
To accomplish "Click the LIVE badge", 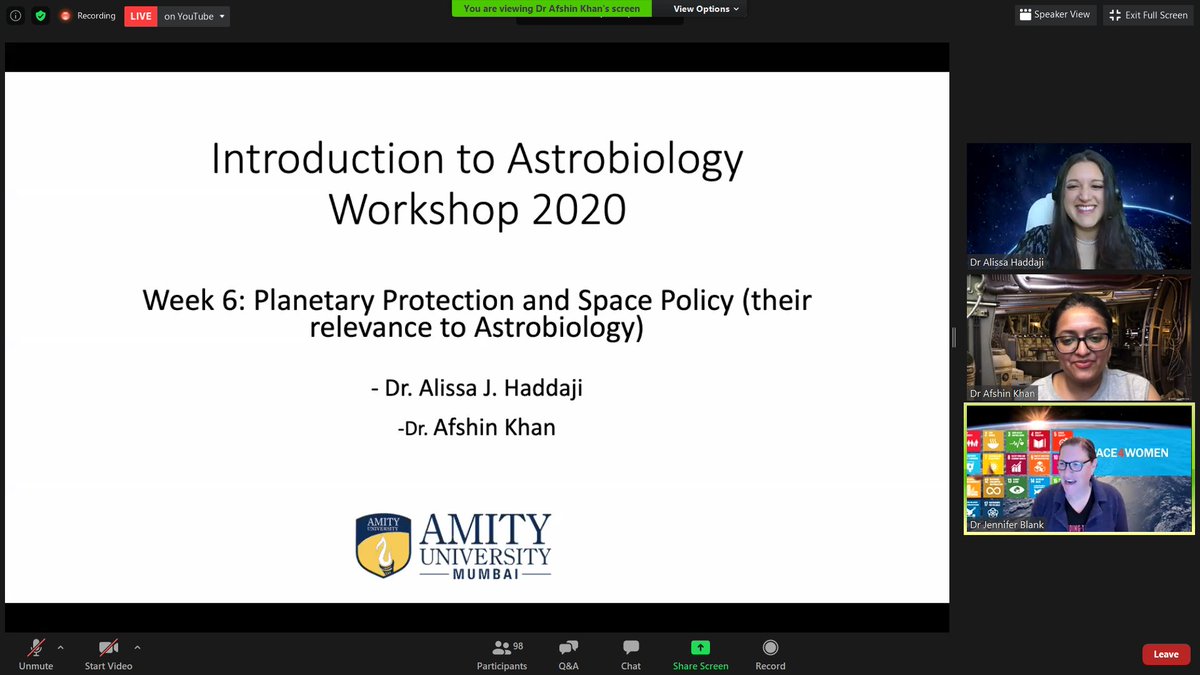I will [140, 16].
